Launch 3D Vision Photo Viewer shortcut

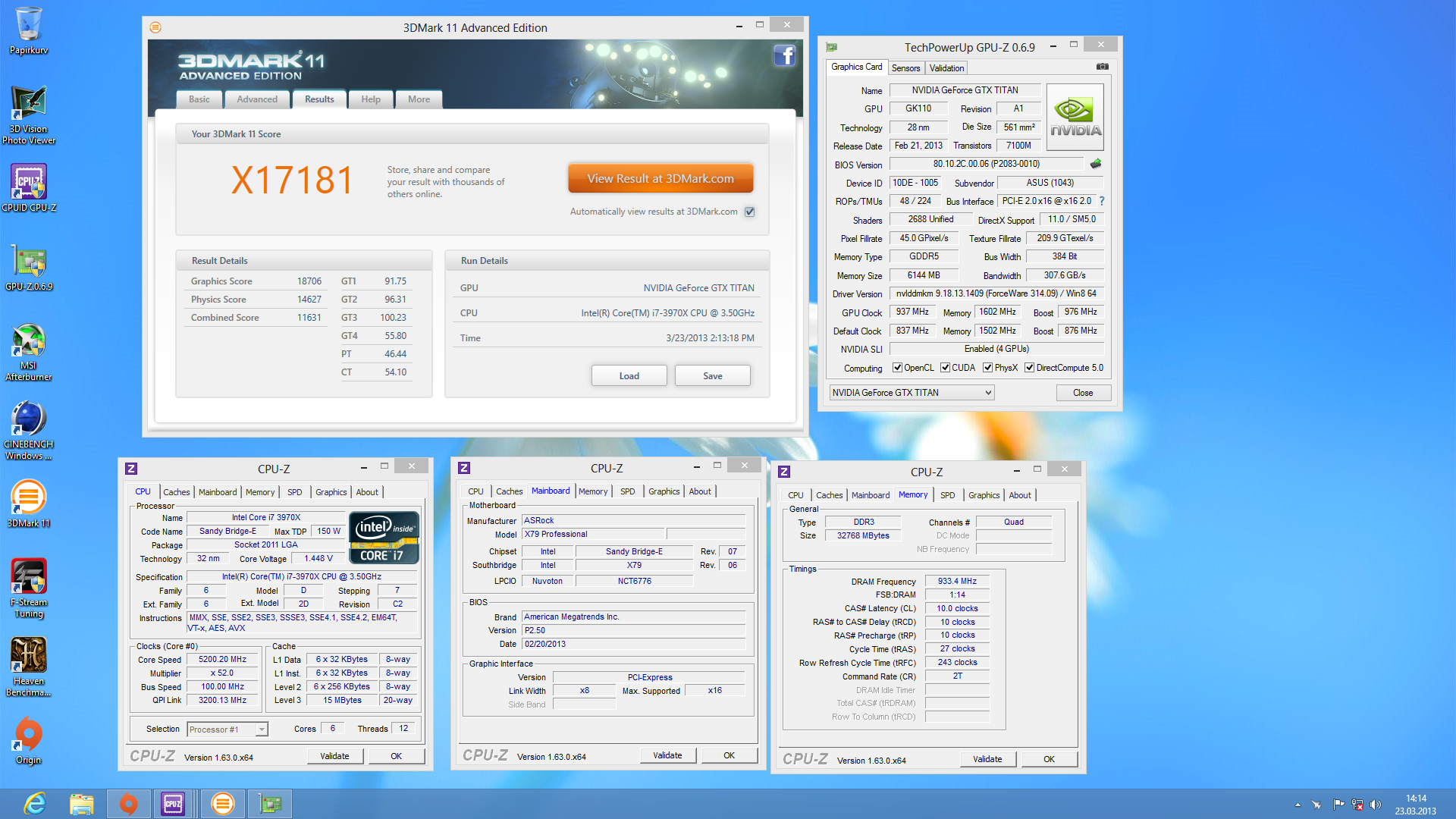pyautogui.click(x=28, y=115)
